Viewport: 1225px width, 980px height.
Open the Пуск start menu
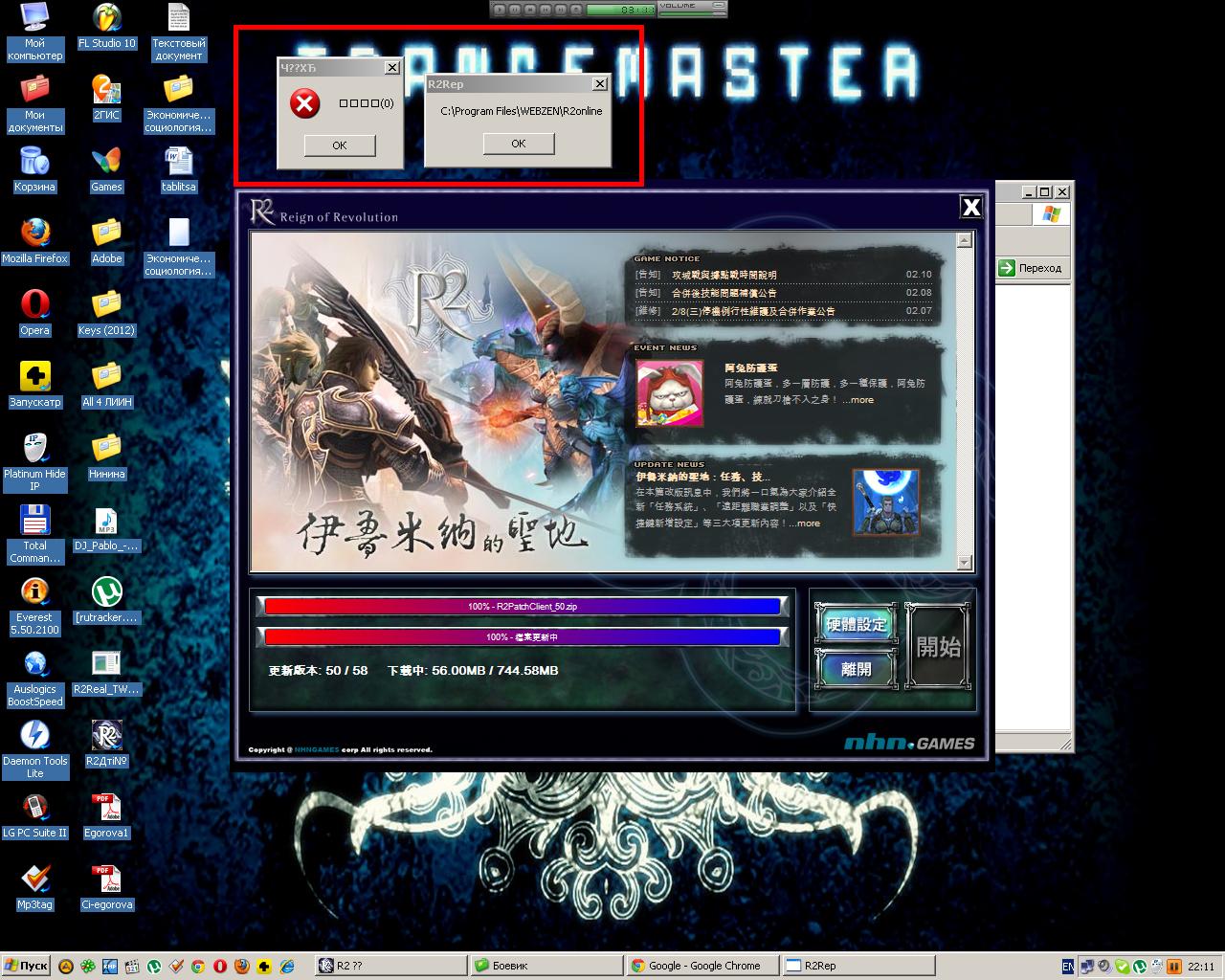(27, 967)
